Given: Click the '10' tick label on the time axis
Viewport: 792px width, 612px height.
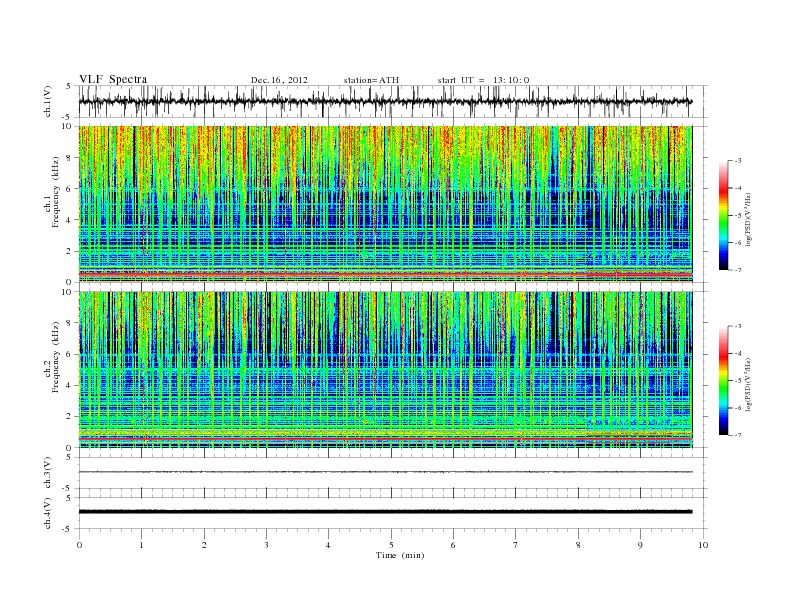Looking at the screenshot, I should (703, 545).
